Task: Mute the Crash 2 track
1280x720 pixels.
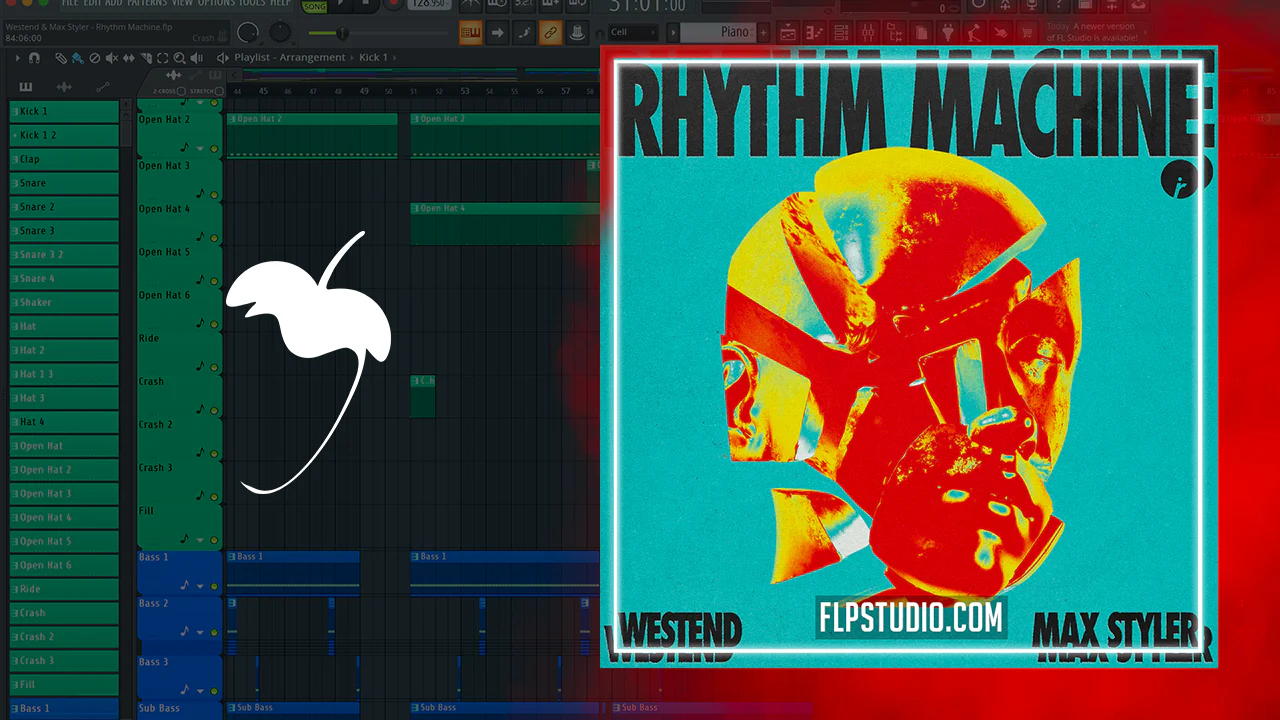Action: [x=213, y=453]
